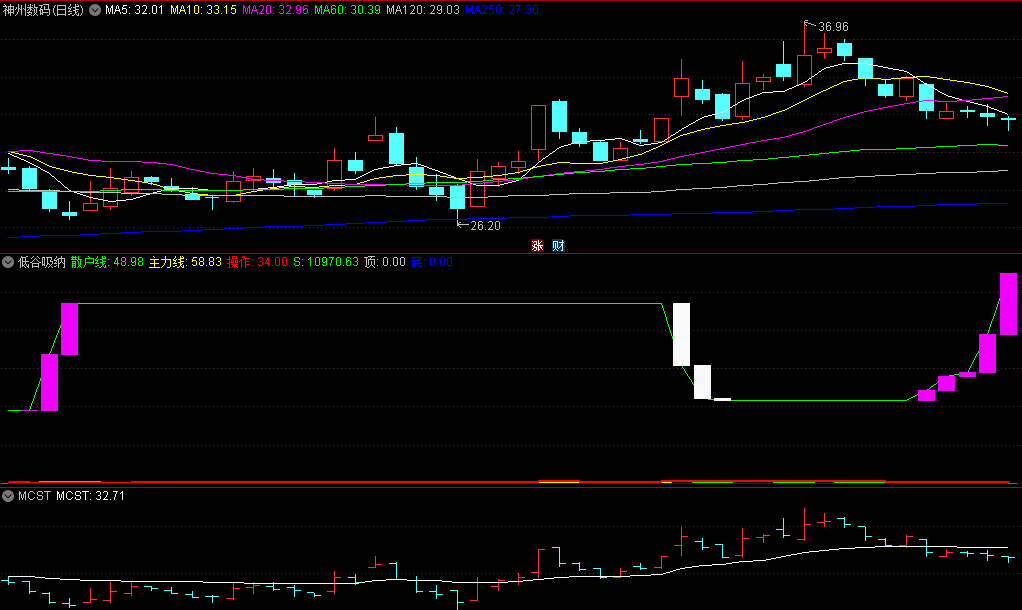Select the 低谷吸纳 indicator name
Image resolution: width=1022 pixels, height=610 pixels.
tap(42, 262)
